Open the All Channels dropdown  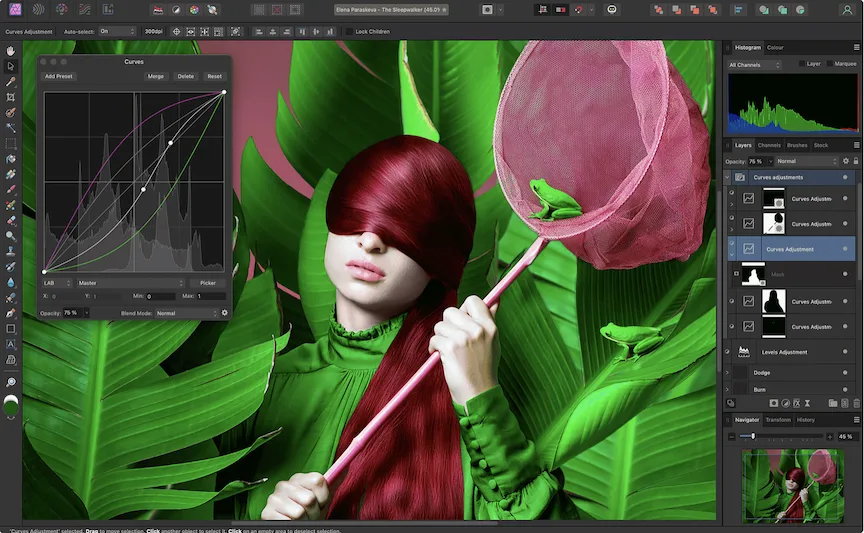(754, 65)
